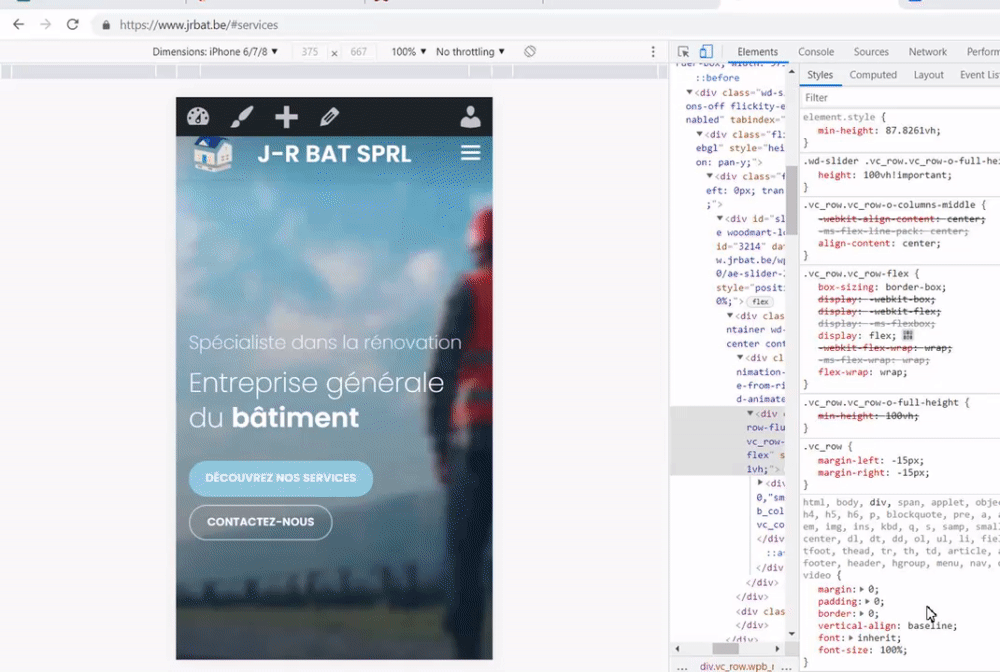
Task: Open the hamburger menu on the site
Action: [x=470, y=153]
